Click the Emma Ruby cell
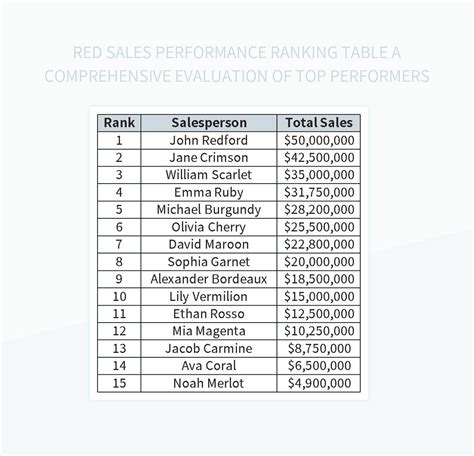474x456 pixels. point(209,193)
